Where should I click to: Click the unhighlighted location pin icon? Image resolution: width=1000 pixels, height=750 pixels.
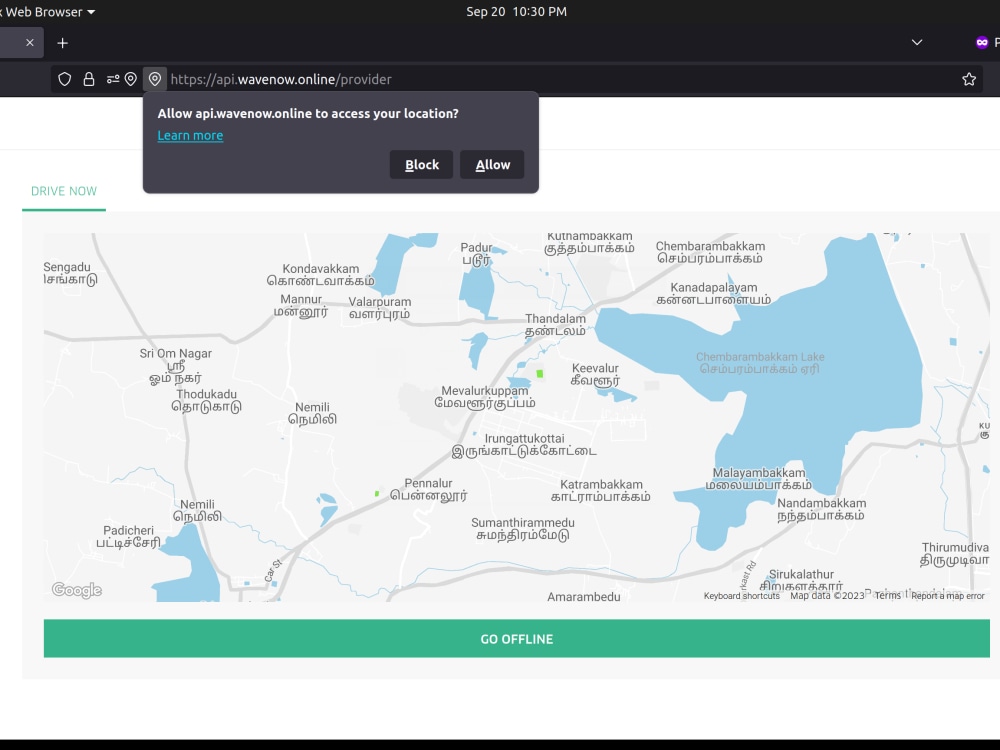coord(131,79)
